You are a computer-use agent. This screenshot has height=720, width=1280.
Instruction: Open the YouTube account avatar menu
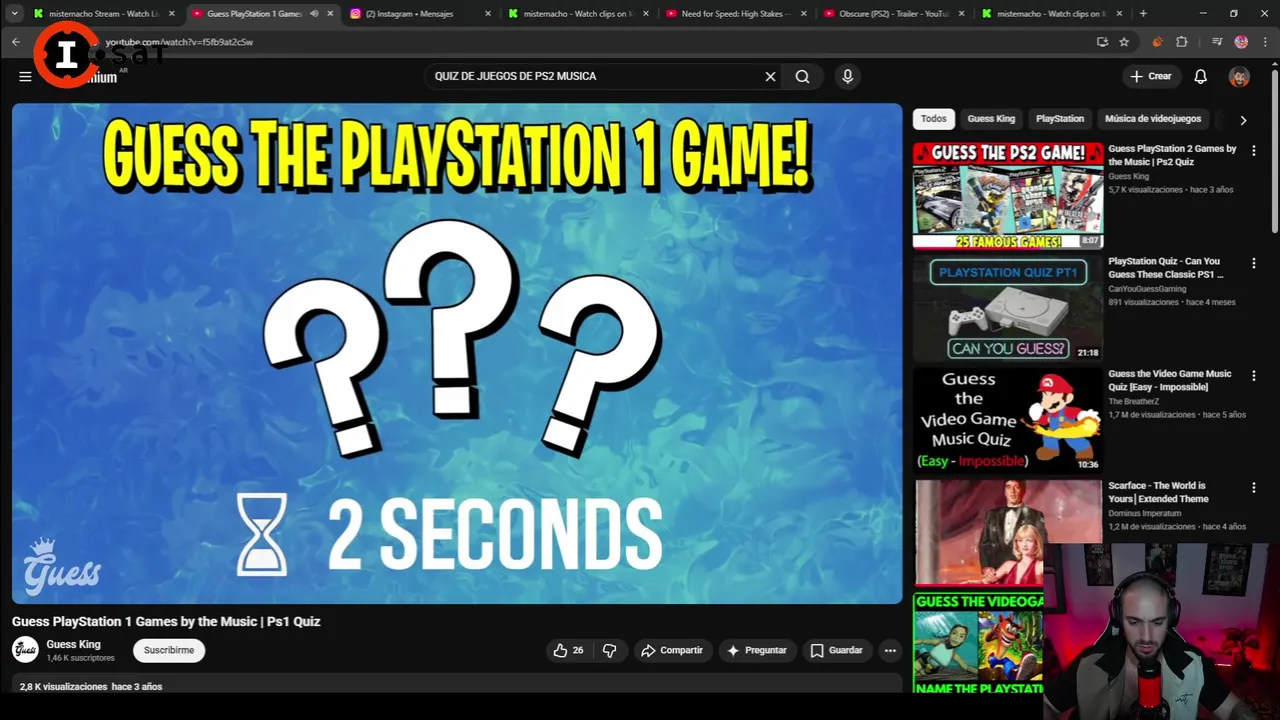coord(1239,77)
